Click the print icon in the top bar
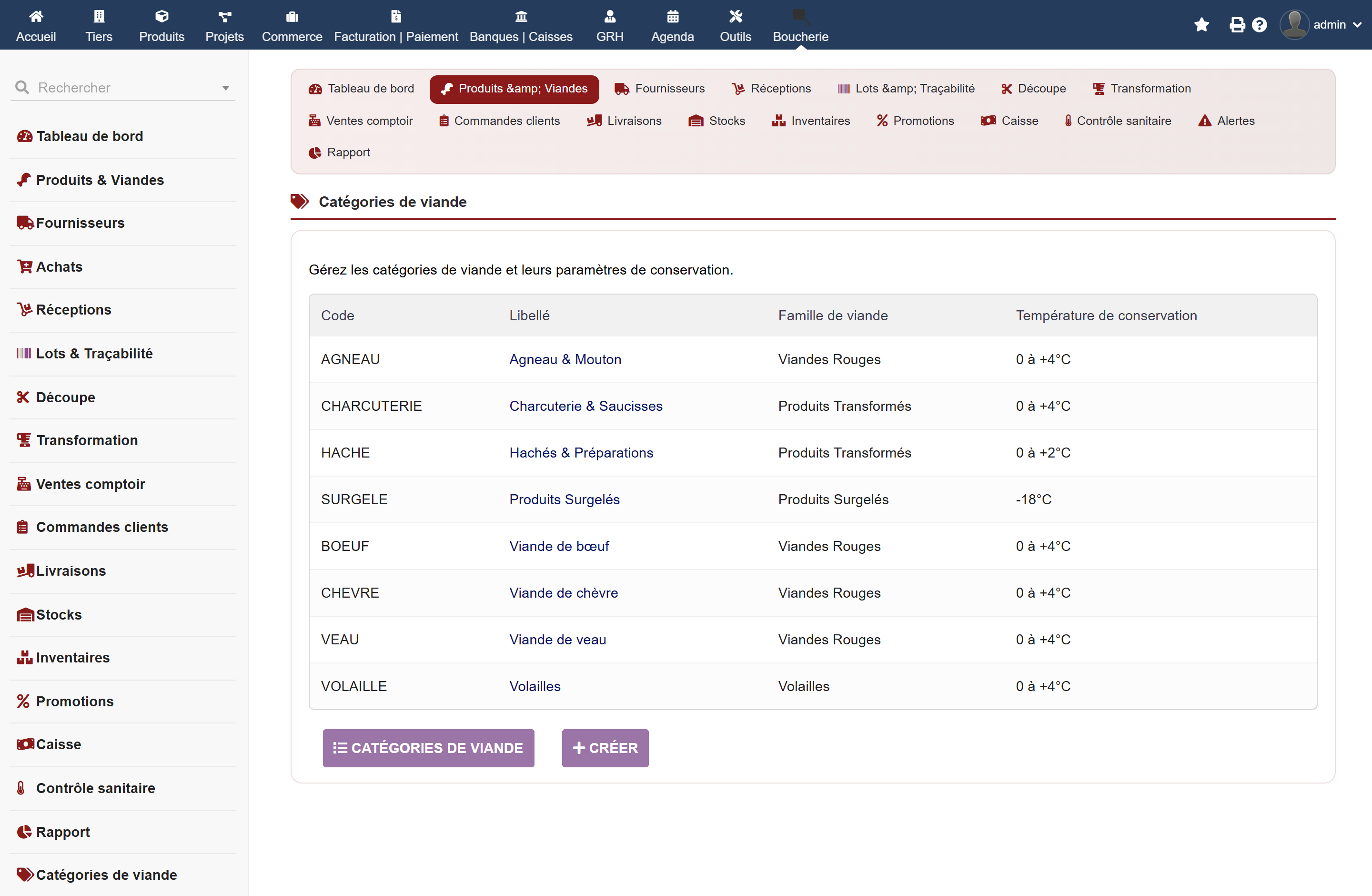This screenshot has width=1372, height=896. pyautogui.click(x=1237, y=25)
